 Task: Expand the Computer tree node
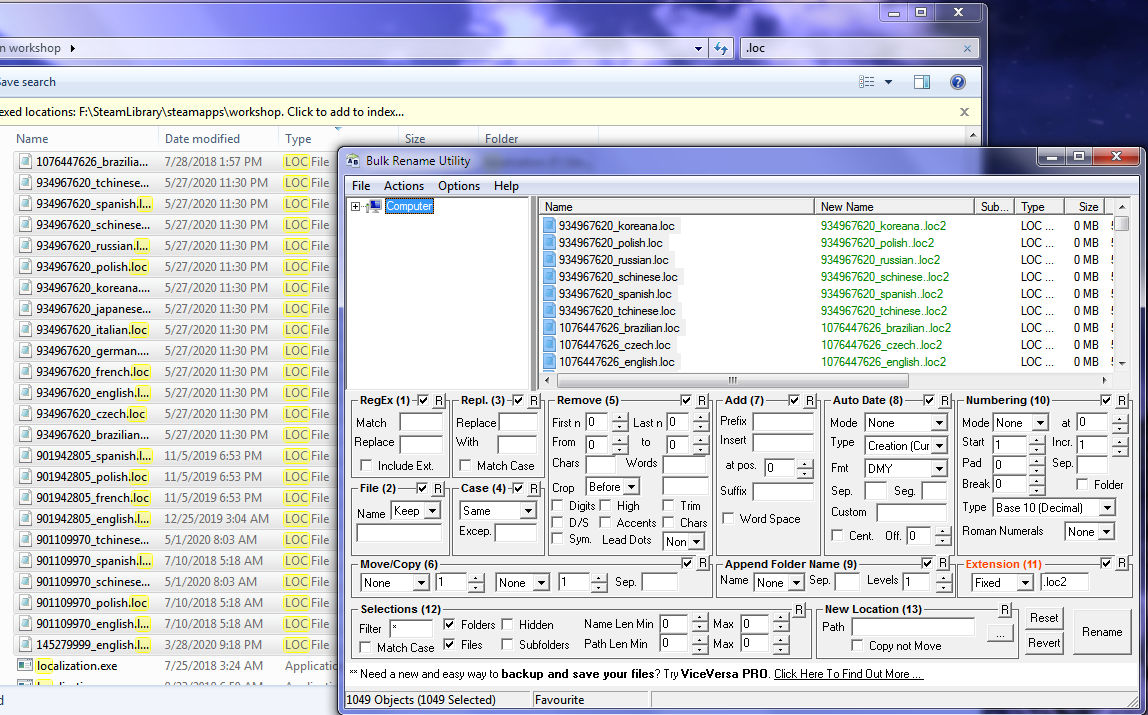(x=355, y=206)
